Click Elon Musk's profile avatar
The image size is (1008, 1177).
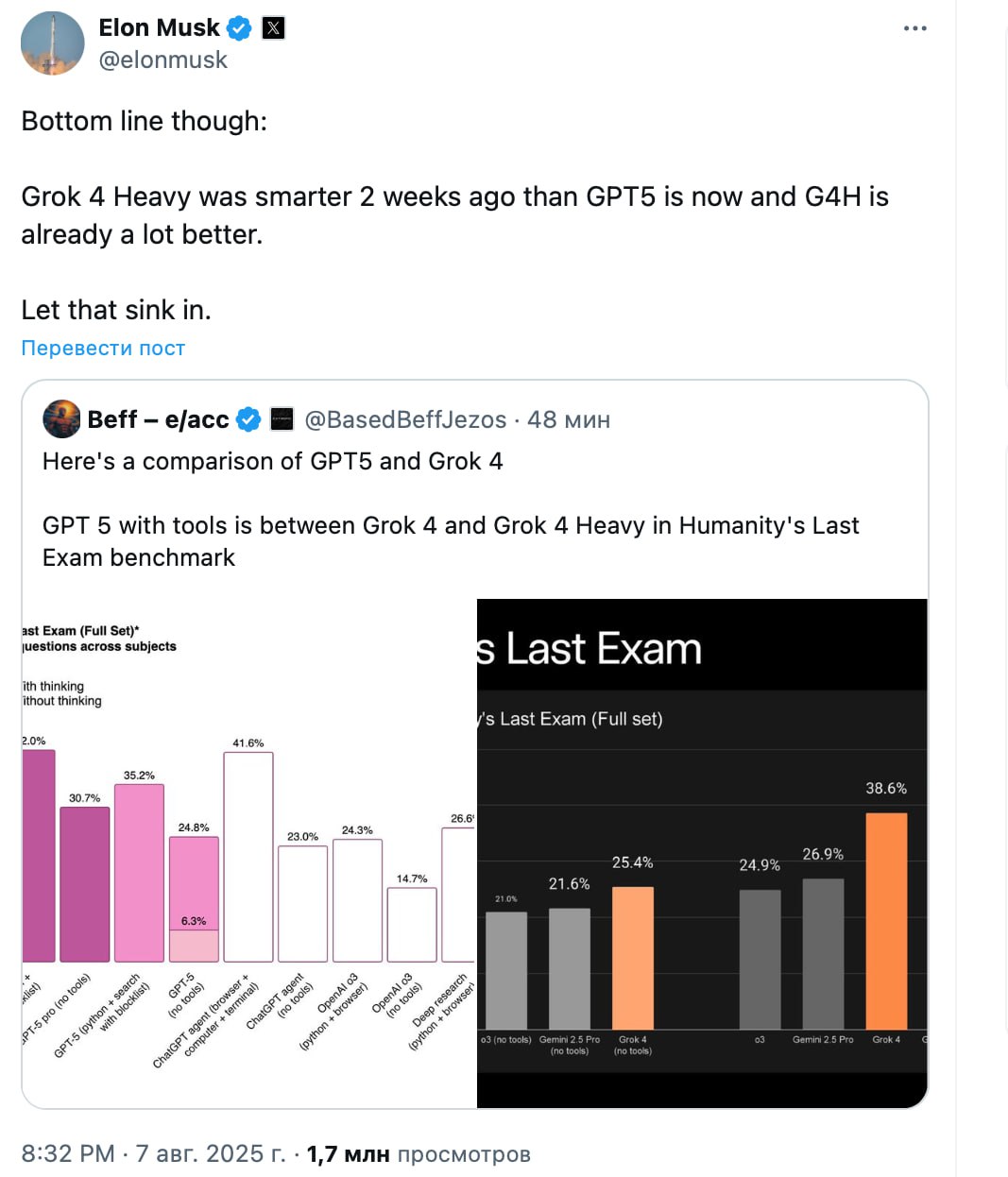[53, 43]
